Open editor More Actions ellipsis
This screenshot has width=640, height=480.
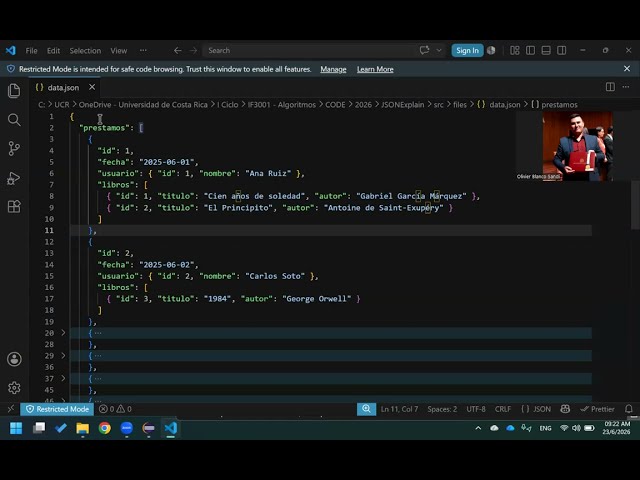(626, 87)
